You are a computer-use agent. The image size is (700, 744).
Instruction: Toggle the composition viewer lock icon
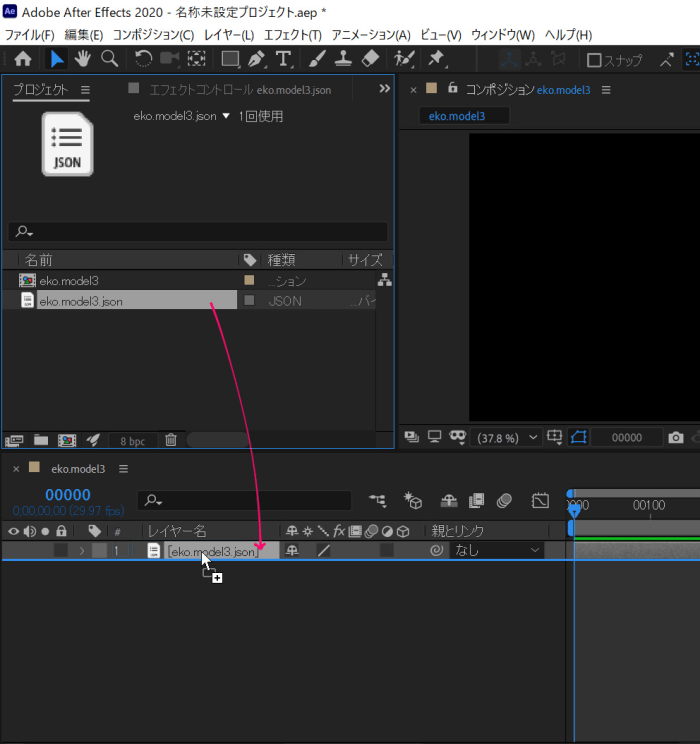click(x=453, y=88)
